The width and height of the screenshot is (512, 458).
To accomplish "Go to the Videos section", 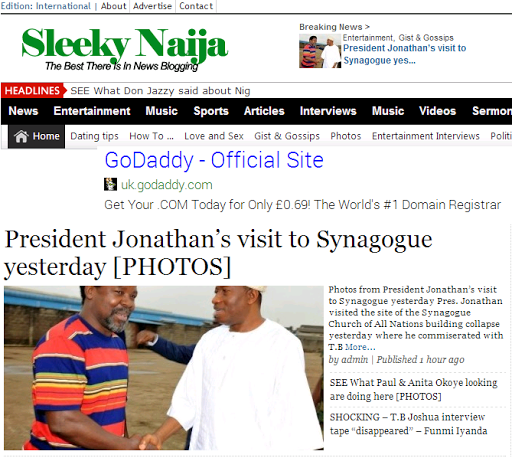I will pyautogui.click(x=437, y=111).
